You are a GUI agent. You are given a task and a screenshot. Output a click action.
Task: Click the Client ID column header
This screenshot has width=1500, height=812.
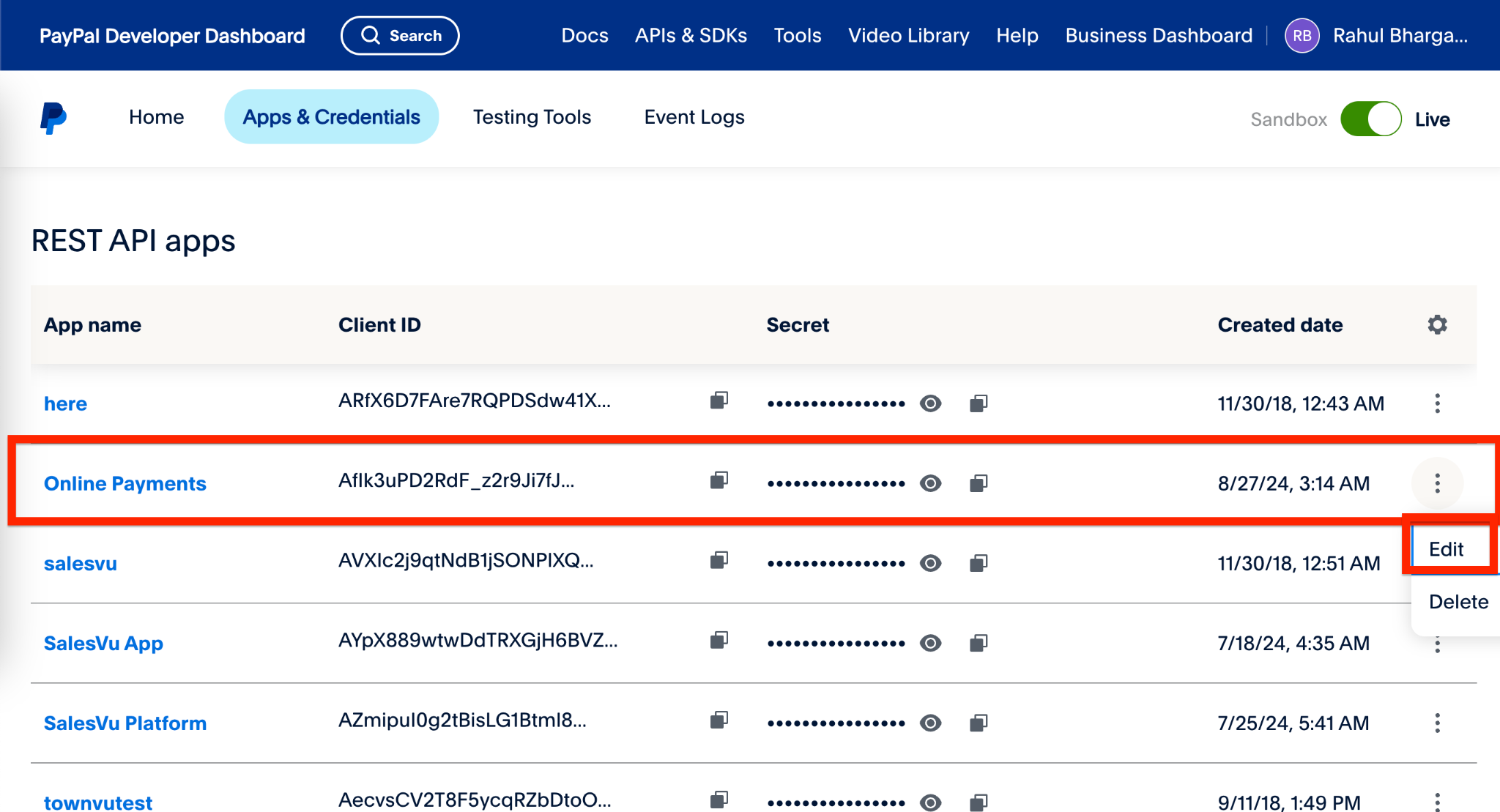[x=379, y=324]
